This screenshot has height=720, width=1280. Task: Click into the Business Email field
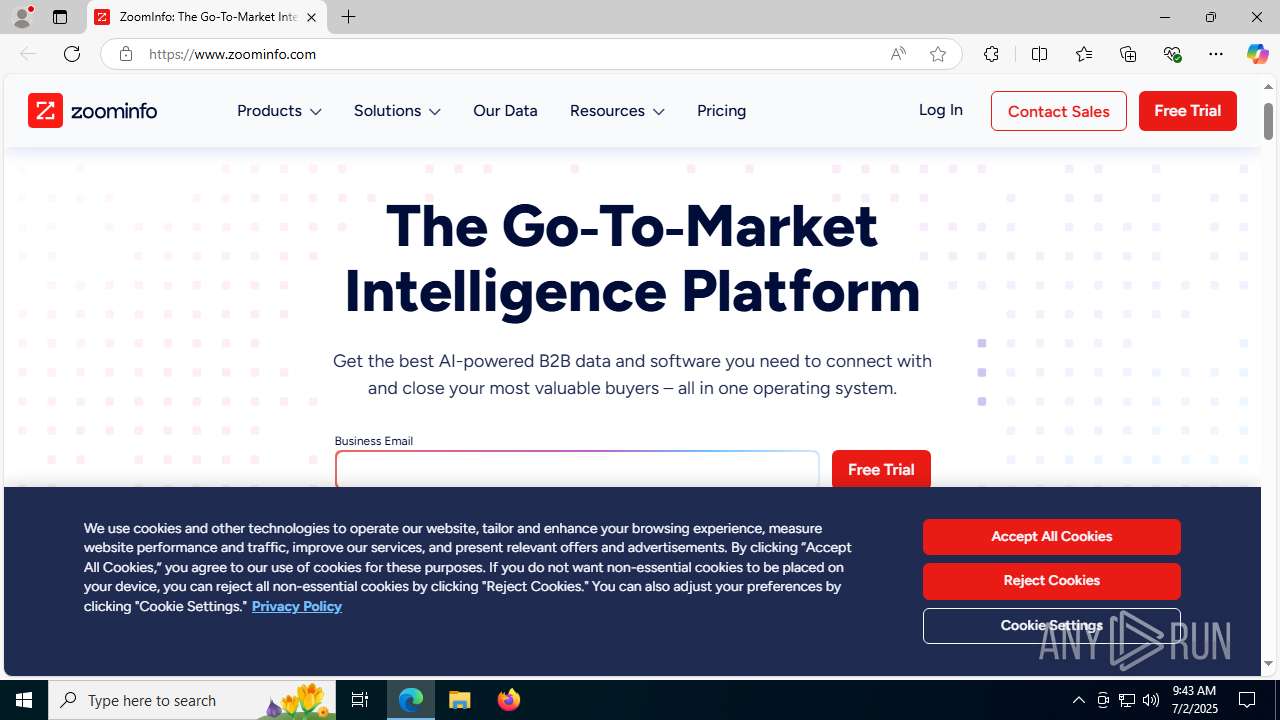tap(577, 469)
